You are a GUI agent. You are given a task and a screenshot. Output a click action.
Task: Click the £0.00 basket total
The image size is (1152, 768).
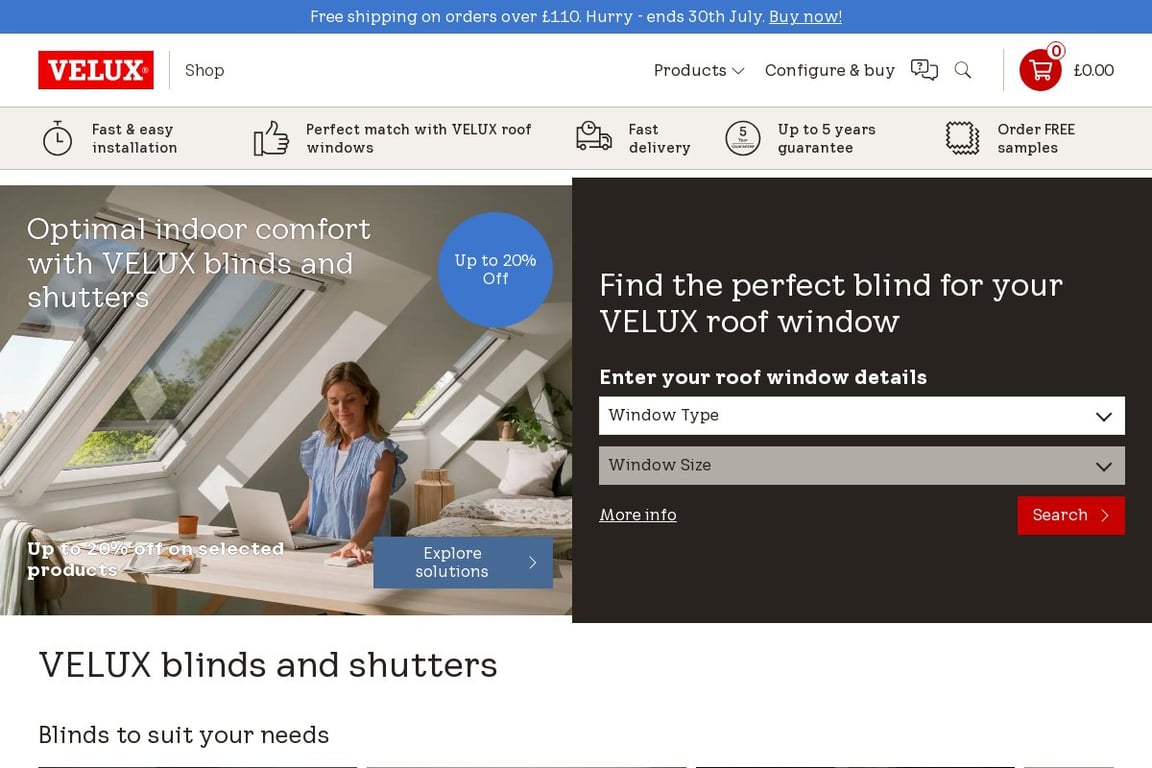(1093, 71)
